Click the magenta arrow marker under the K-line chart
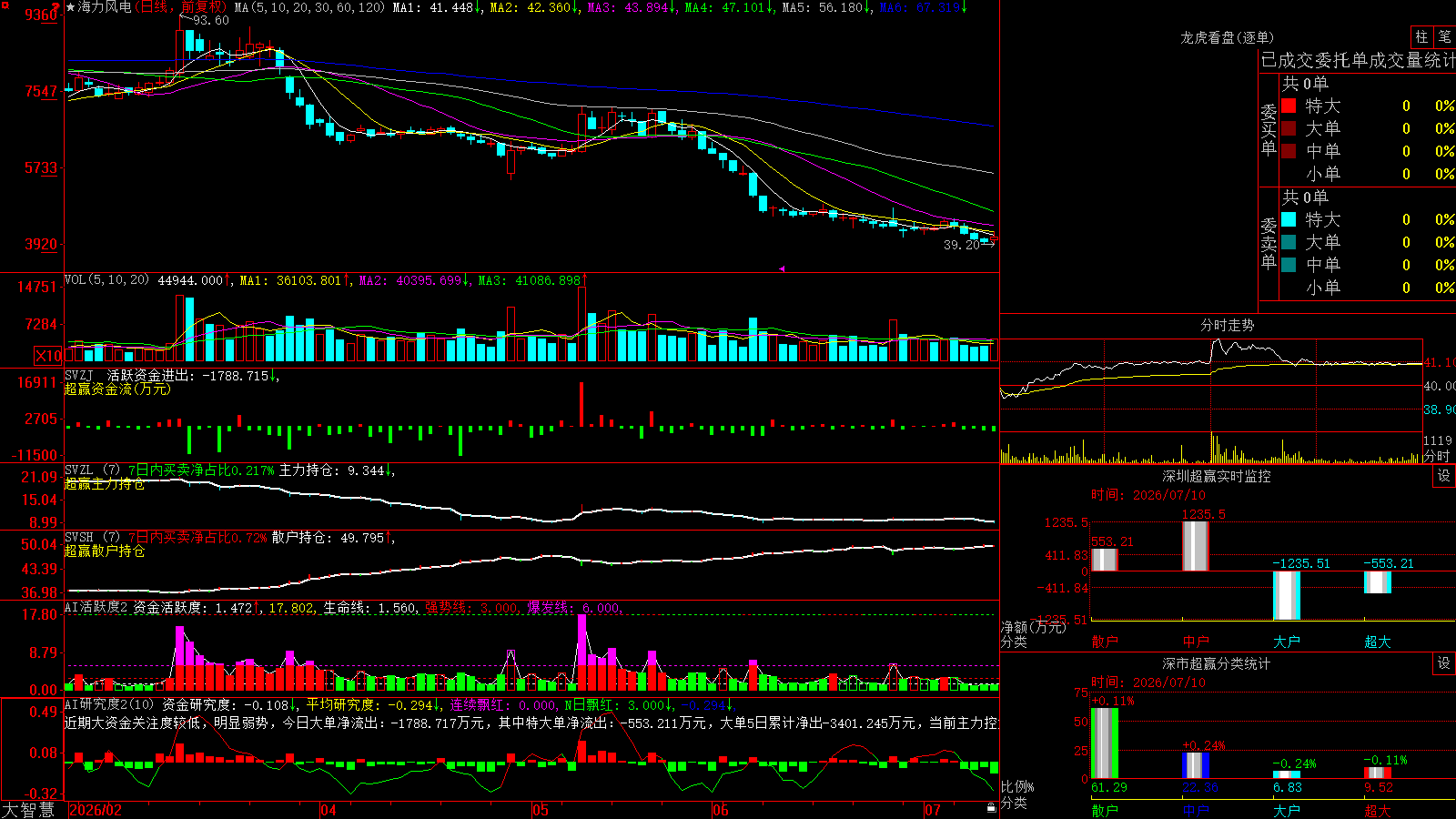This screenshot has height=819, width=1456. click(781, 268)
